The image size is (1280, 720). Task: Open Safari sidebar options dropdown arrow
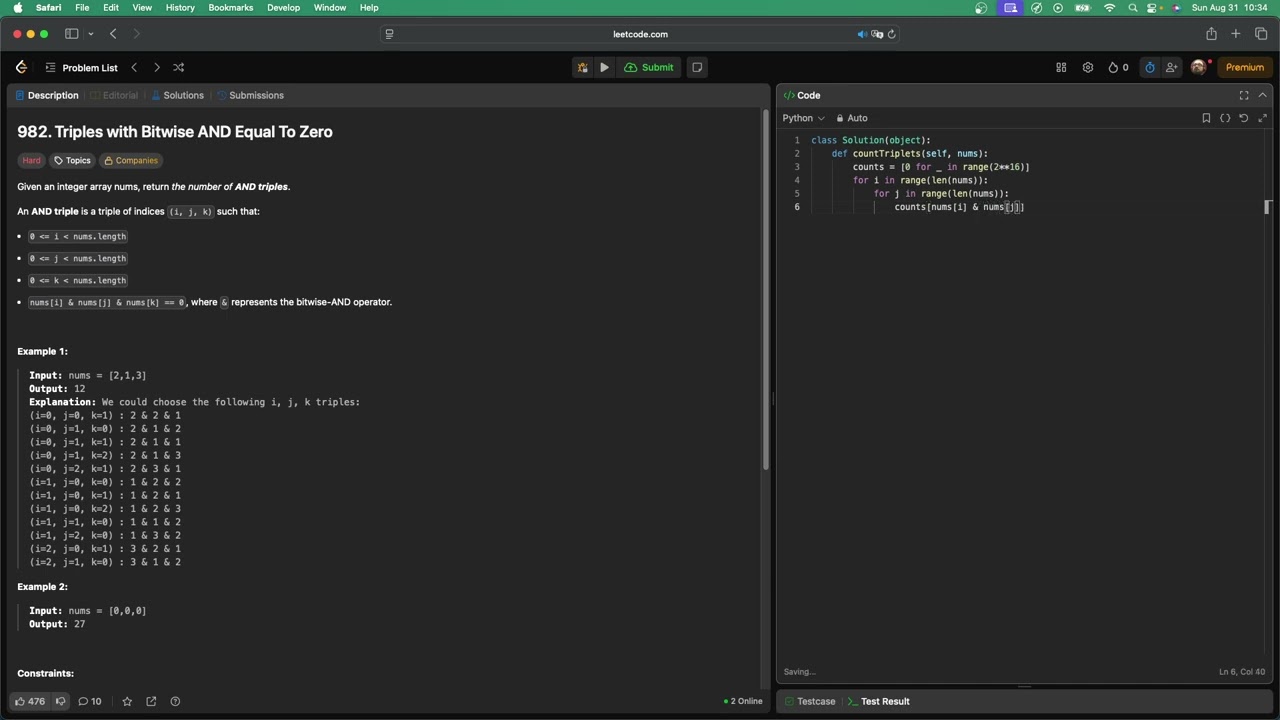[x=91, y=34]
